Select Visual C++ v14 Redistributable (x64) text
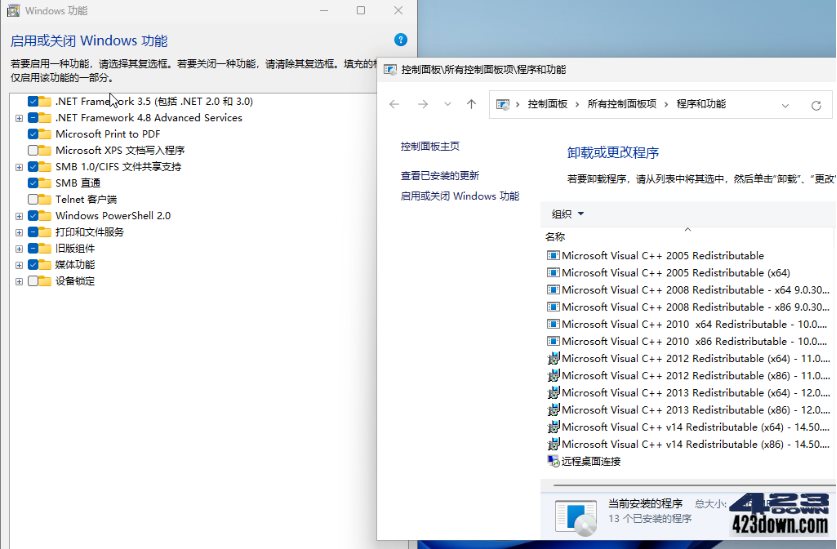The width and height of the screenshot is (837, 549). coord(696,427)
